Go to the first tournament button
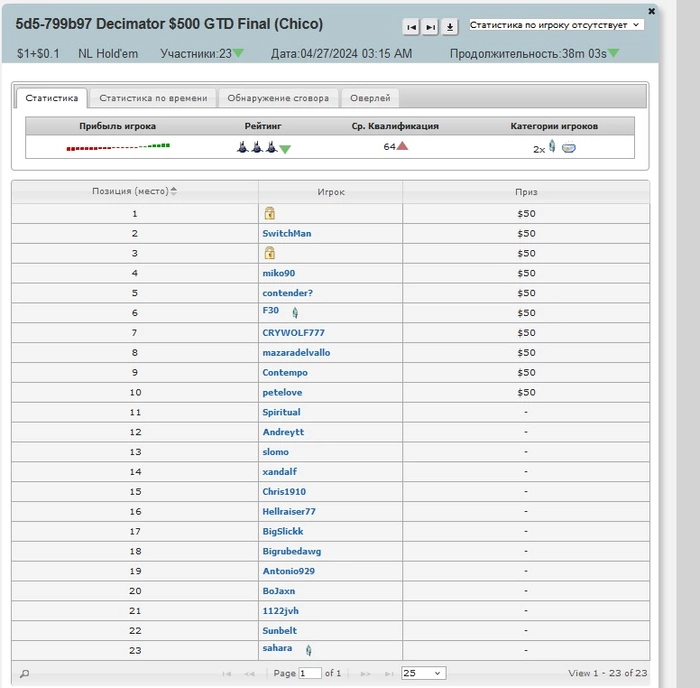The width and height of the screenshot is (700, 688). coord(411,27)
